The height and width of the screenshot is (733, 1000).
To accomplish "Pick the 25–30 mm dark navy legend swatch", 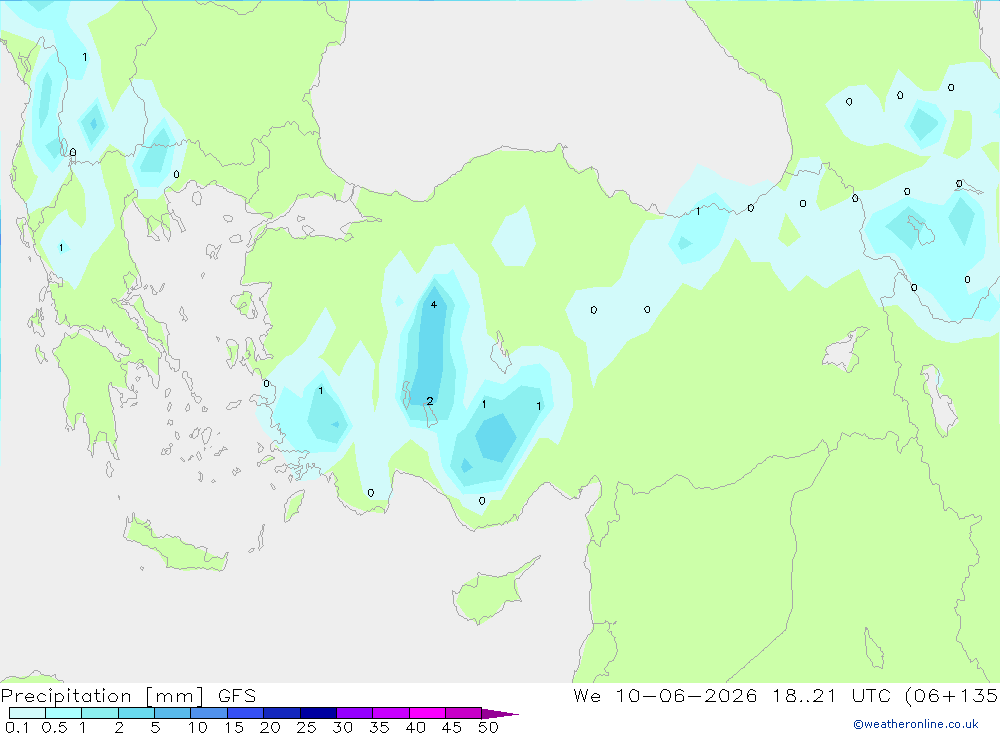I will point(318,713).
